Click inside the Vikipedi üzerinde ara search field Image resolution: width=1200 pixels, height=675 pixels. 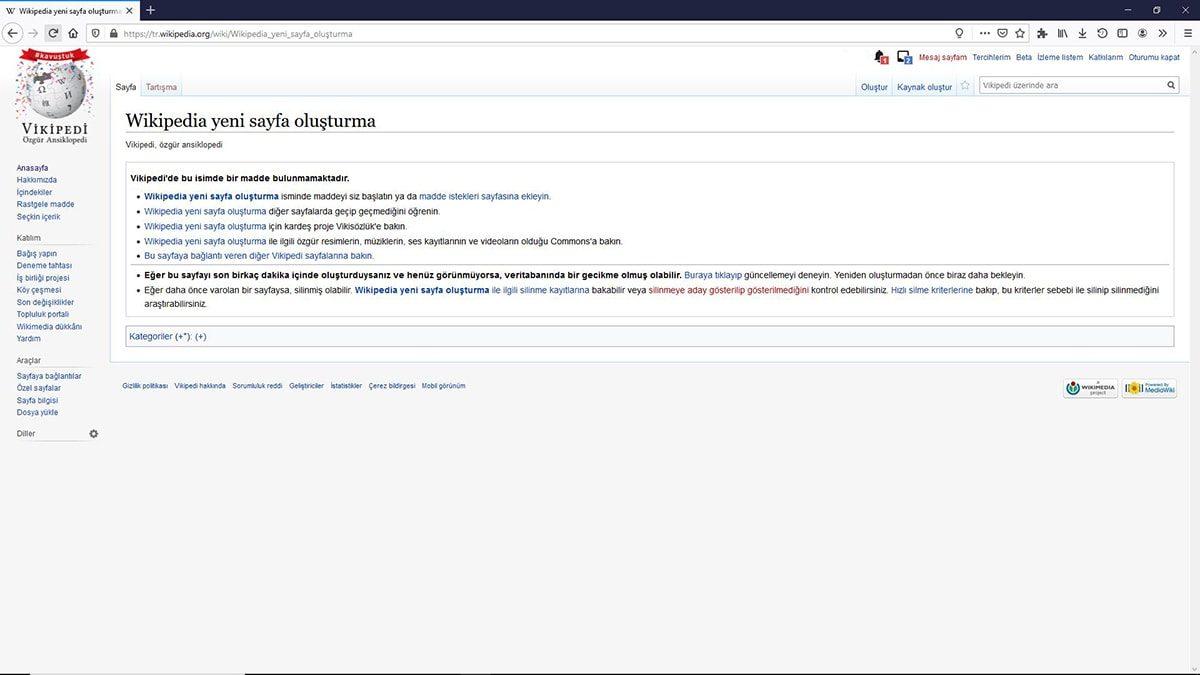click(x=1060, y=84)
